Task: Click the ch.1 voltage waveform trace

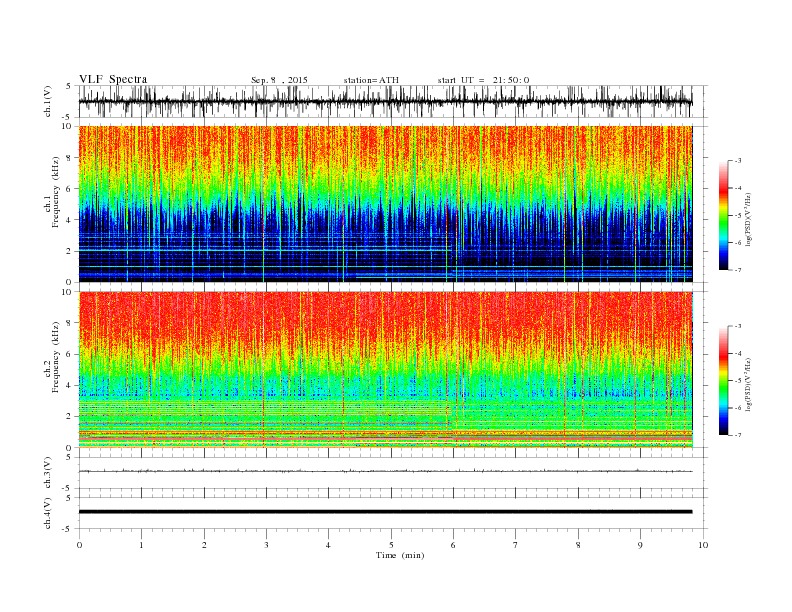Action: pos(385,102)
